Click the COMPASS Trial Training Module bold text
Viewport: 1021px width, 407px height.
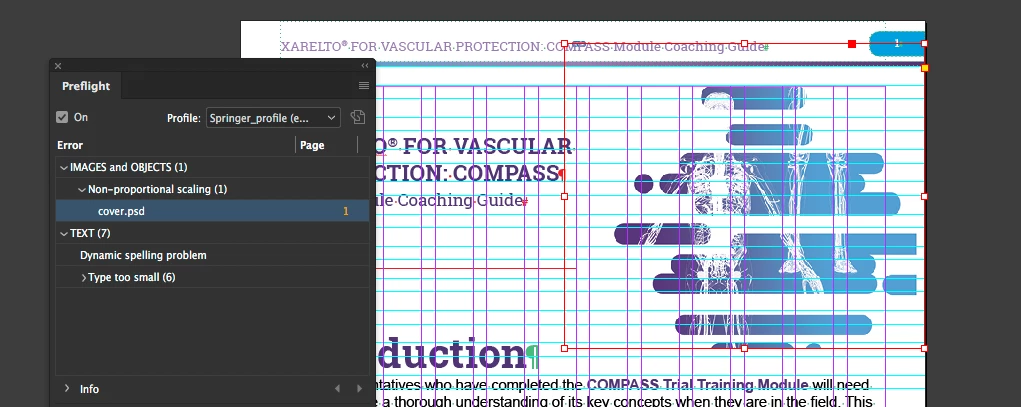(x=697, y=386)
